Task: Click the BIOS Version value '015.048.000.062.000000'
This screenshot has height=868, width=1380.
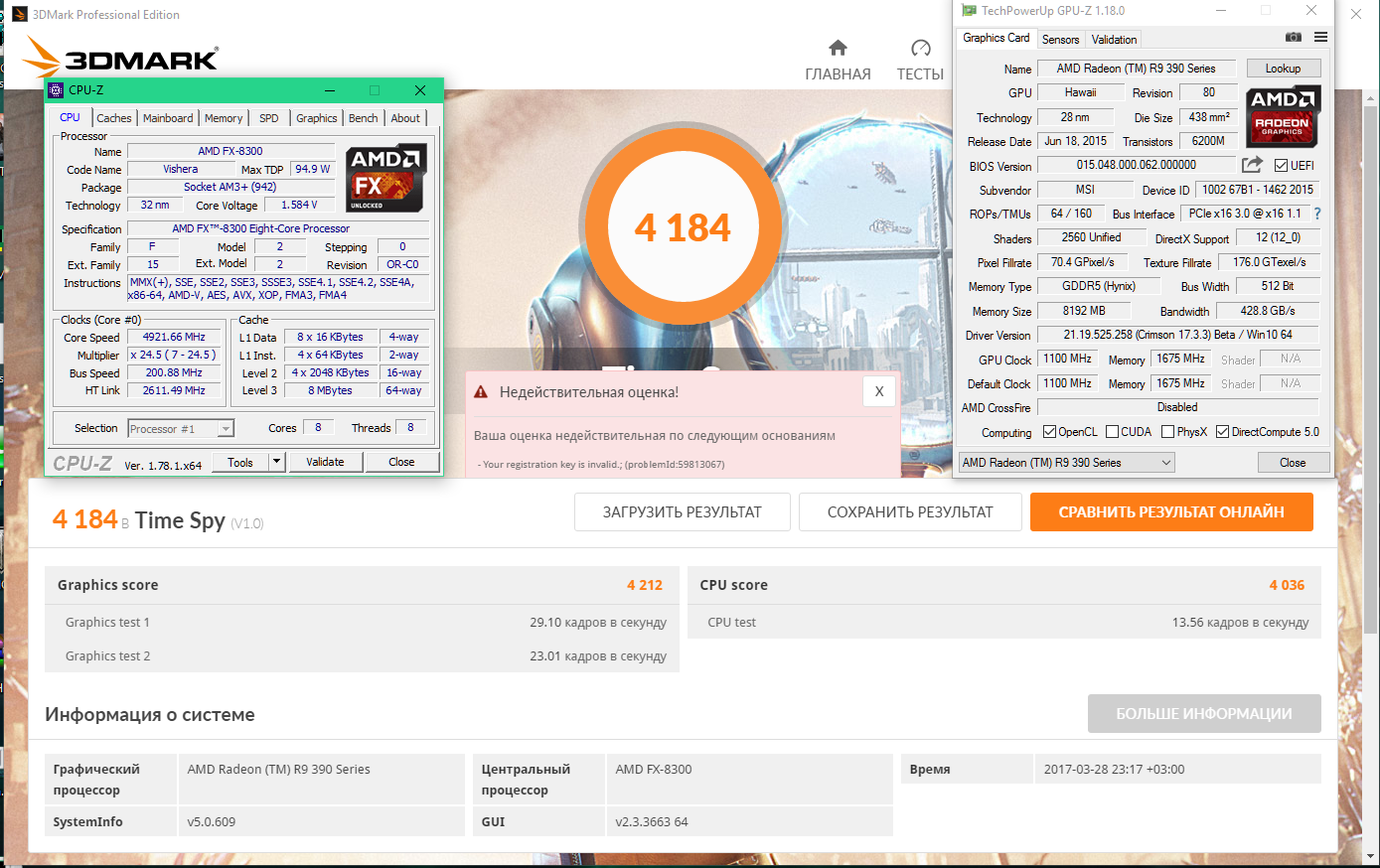Action: [1137, 166]
